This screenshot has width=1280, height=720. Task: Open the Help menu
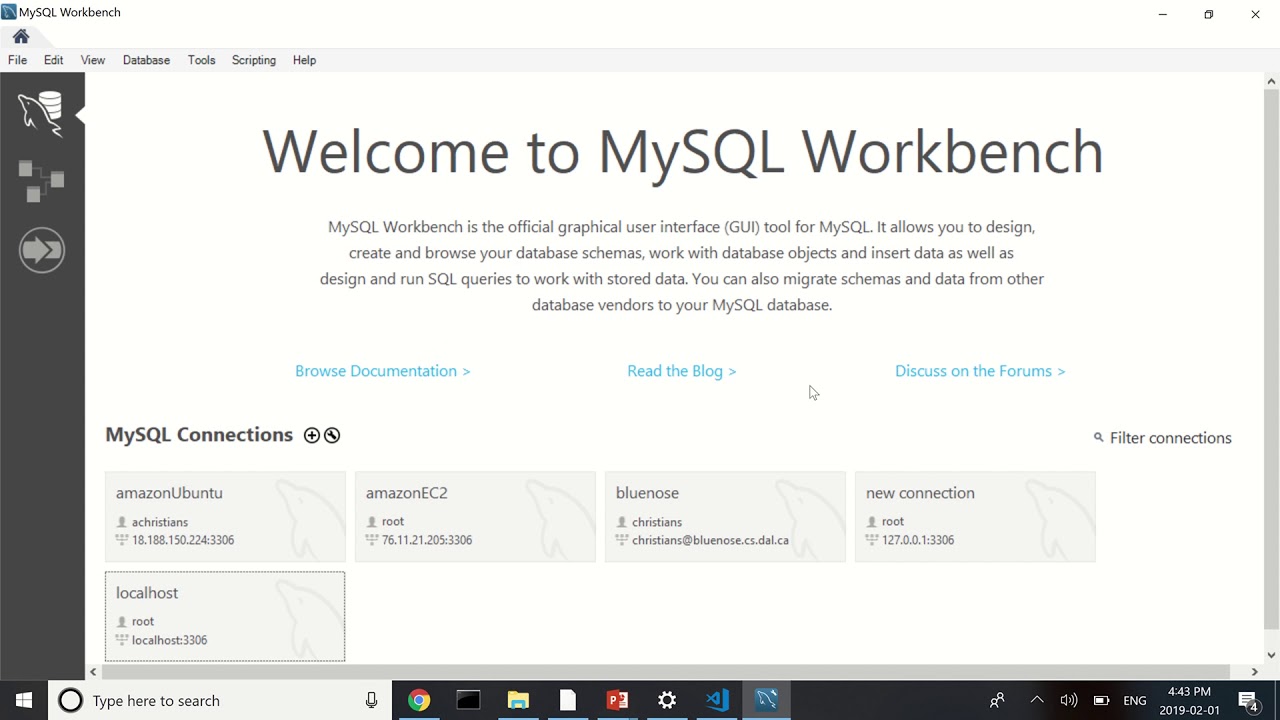(x=304, y=60)
